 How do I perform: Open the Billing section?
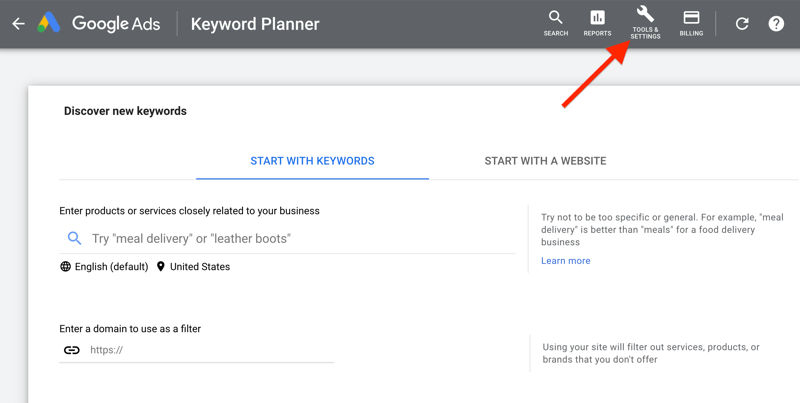pyautogui.click(x=691, y=23)
